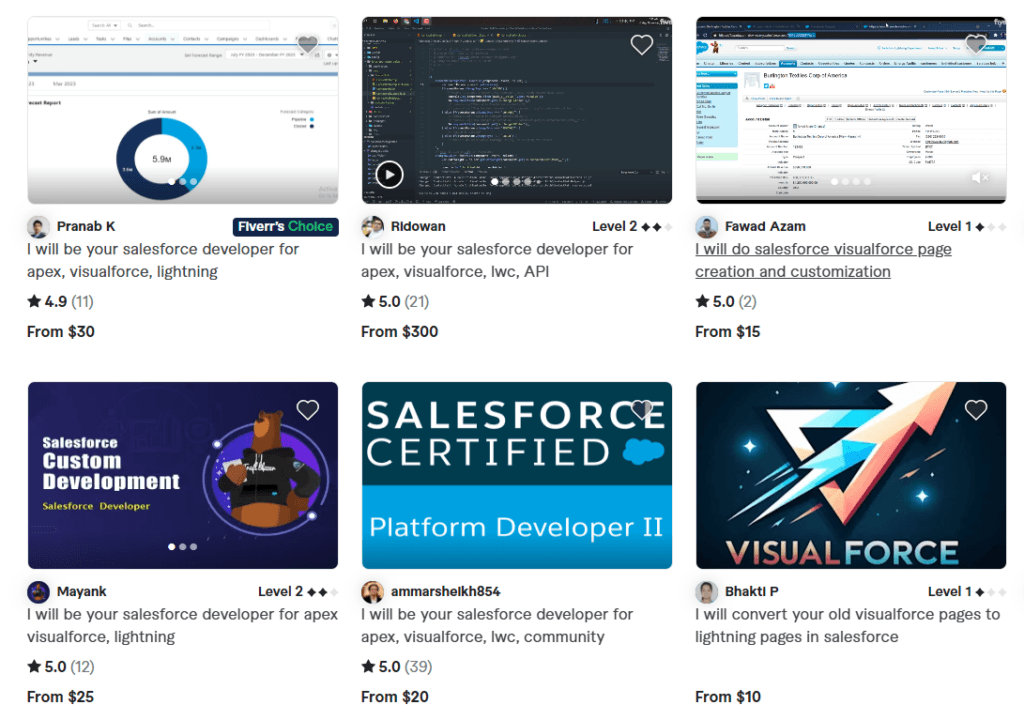This screenshot has width=1024, height=720.
Task: Open Pranab K's profile avatar
Action: [x=39, y=227]
